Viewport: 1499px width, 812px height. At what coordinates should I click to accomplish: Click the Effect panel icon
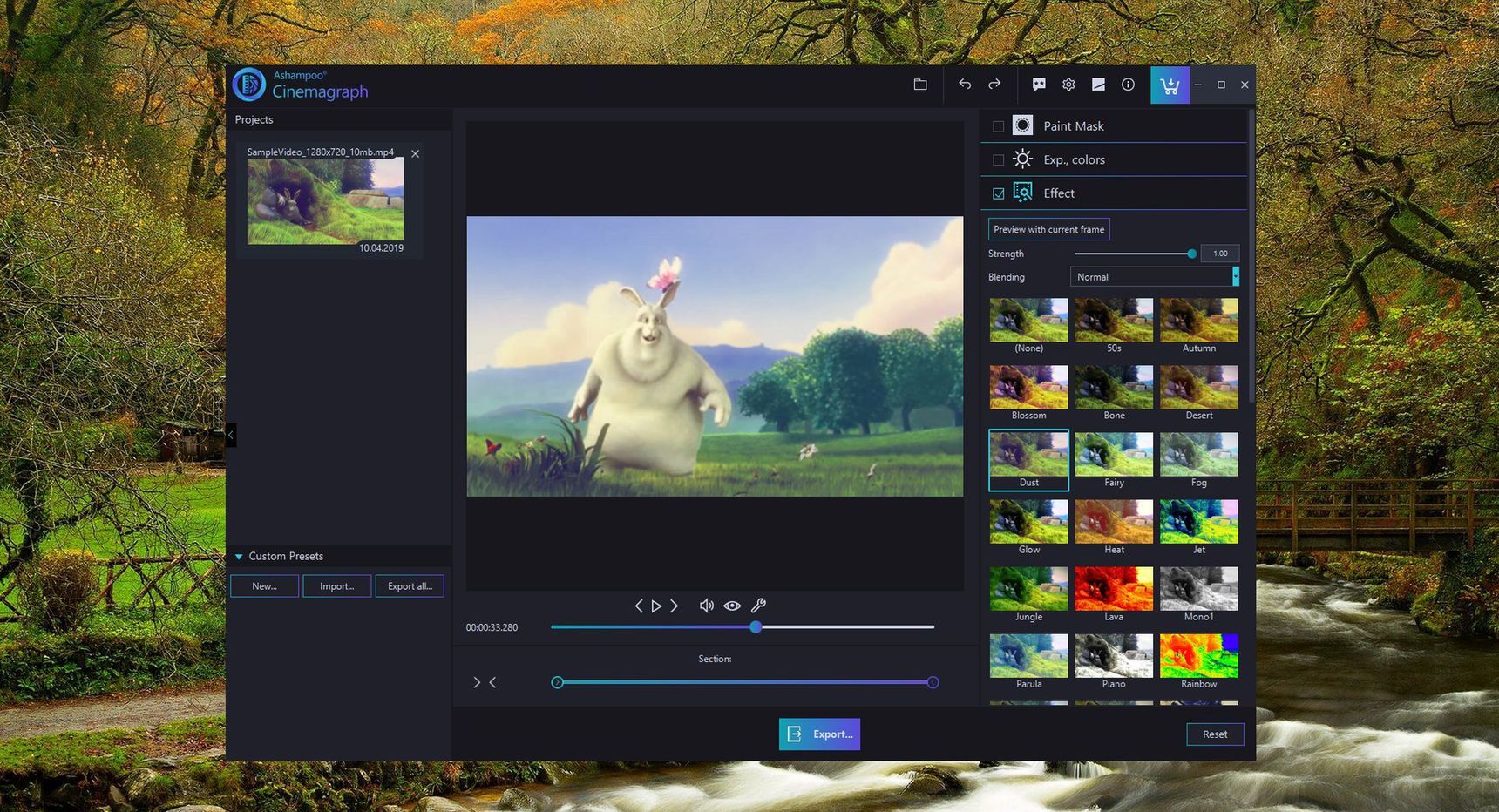click(x=1022, y=193)
